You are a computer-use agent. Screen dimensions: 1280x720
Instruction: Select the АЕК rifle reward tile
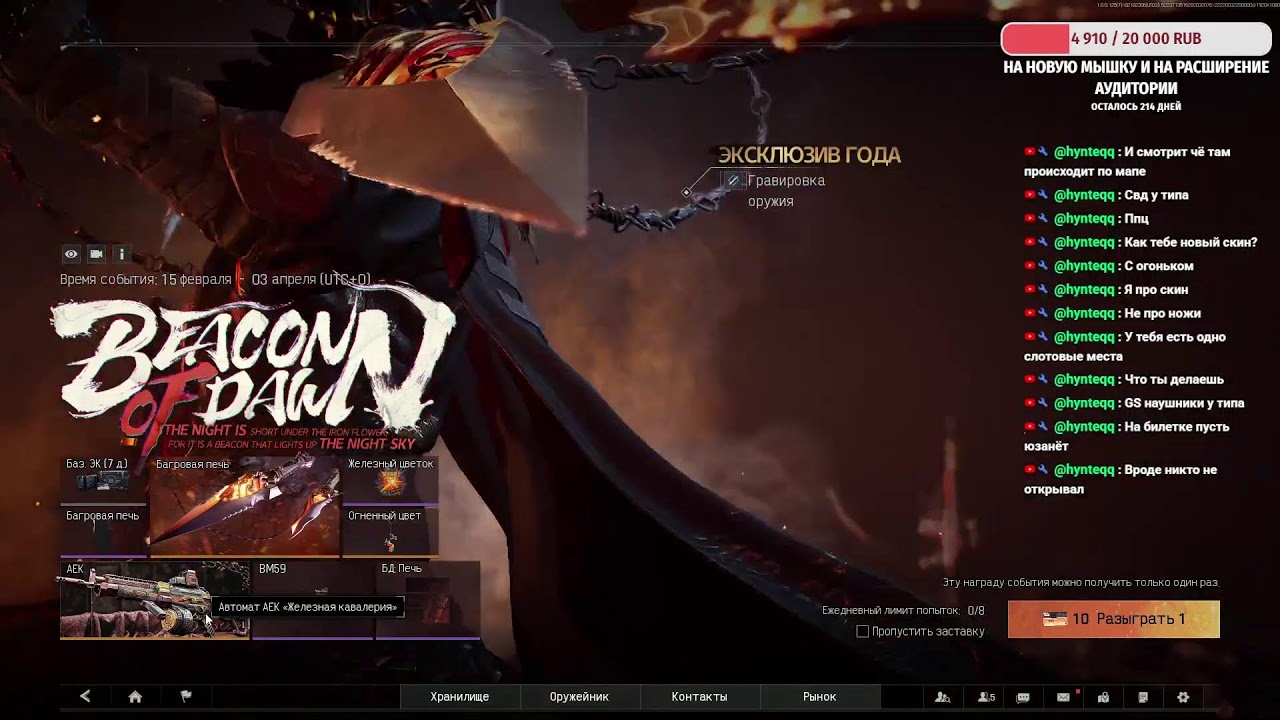pyautogui.click(x=154, y=600)
